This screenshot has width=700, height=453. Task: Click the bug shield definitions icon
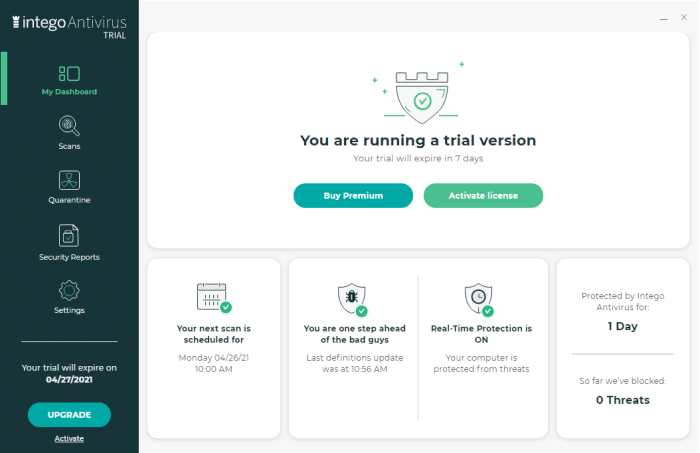[352, 299]
